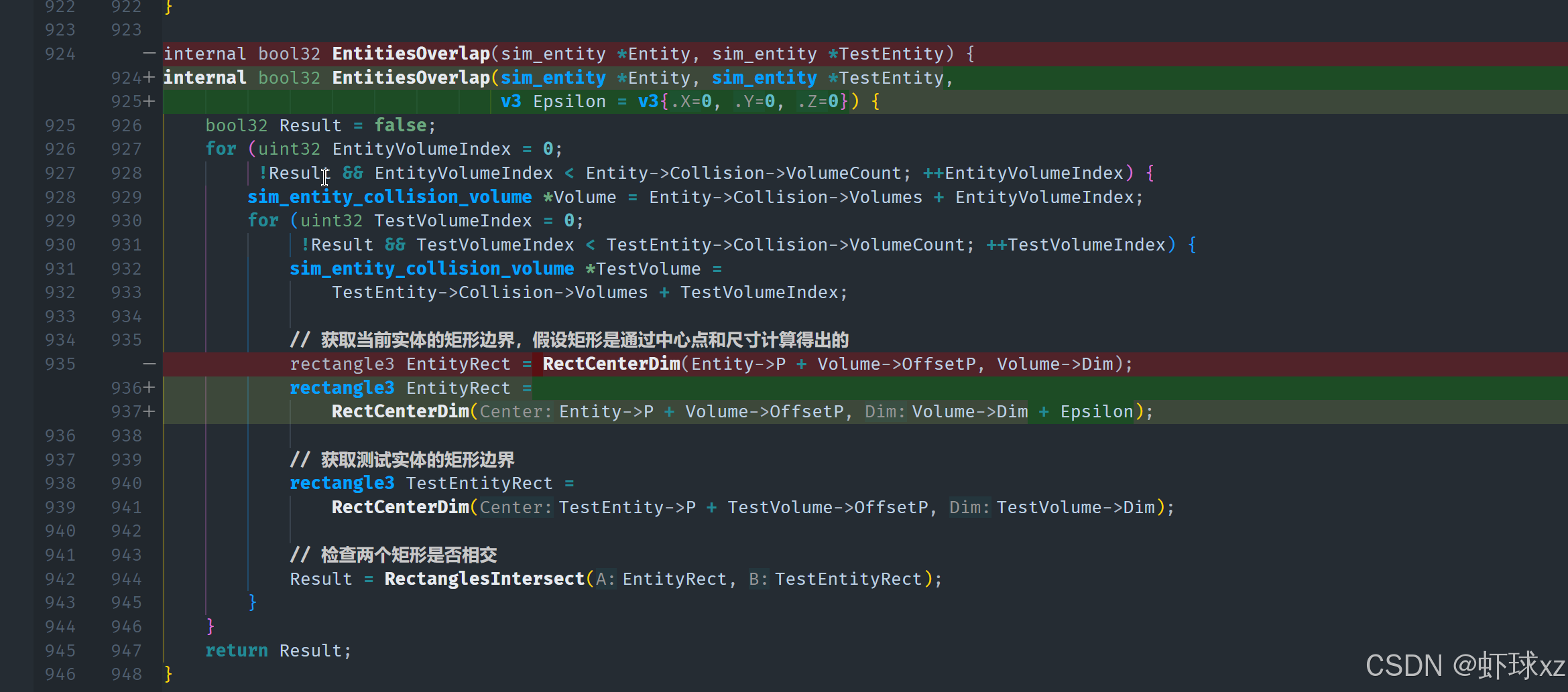Click '++EntityVolumeIndex' increment expression
The width and height of the screenshot is (1568, 692).
pyautogui.click(x=1024, y=173)
